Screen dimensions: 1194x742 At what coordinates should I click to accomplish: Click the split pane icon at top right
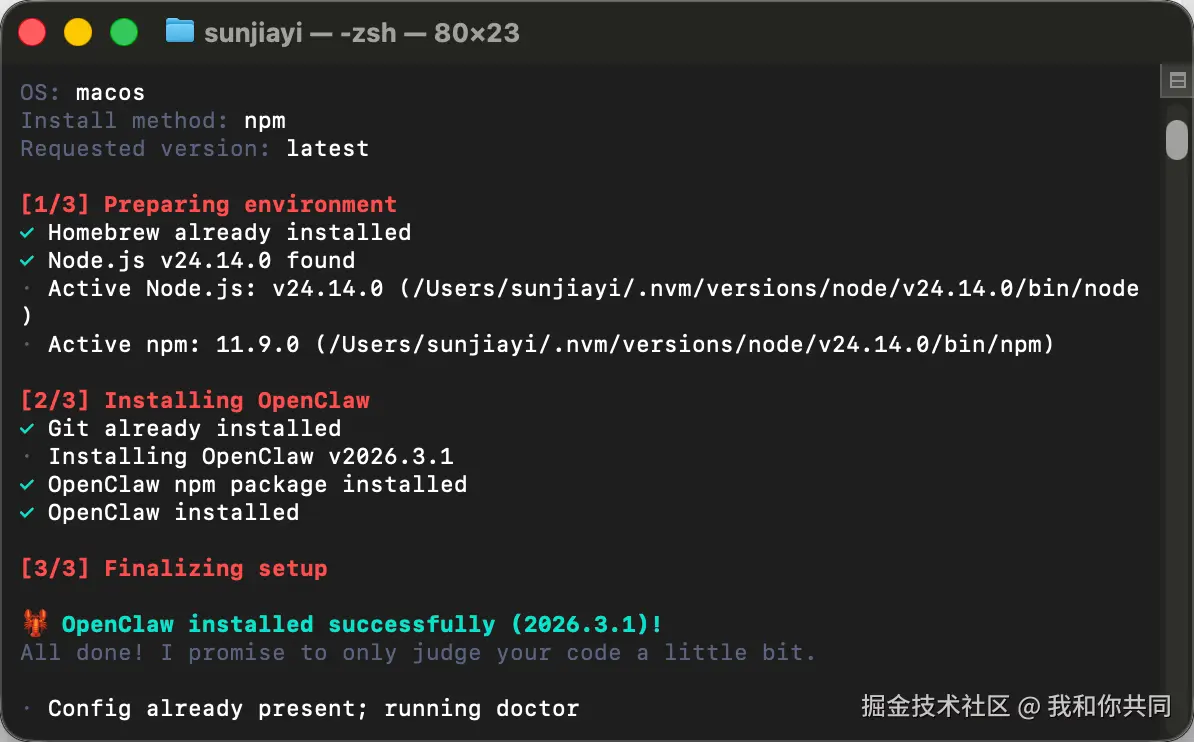click(1175, 80)
